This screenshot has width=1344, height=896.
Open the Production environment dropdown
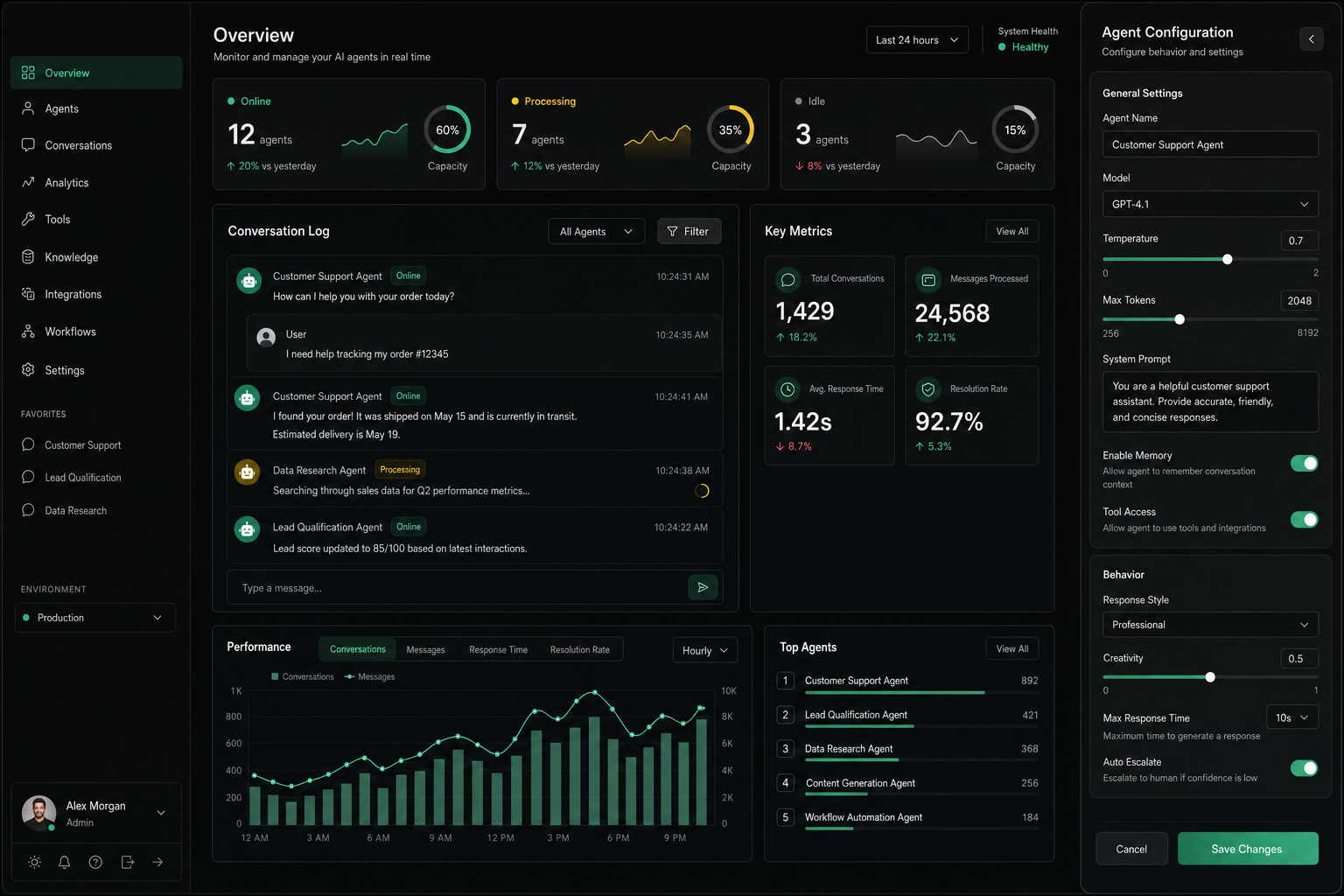pos(95,618)
